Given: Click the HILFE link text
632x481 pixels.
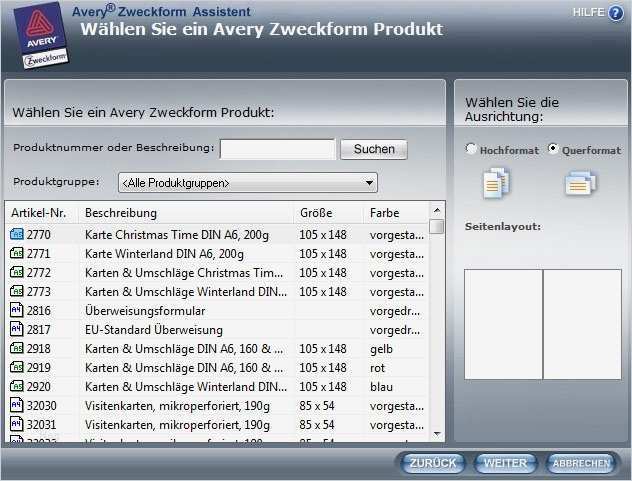Looking at the screenshot, I should [588, 12].
